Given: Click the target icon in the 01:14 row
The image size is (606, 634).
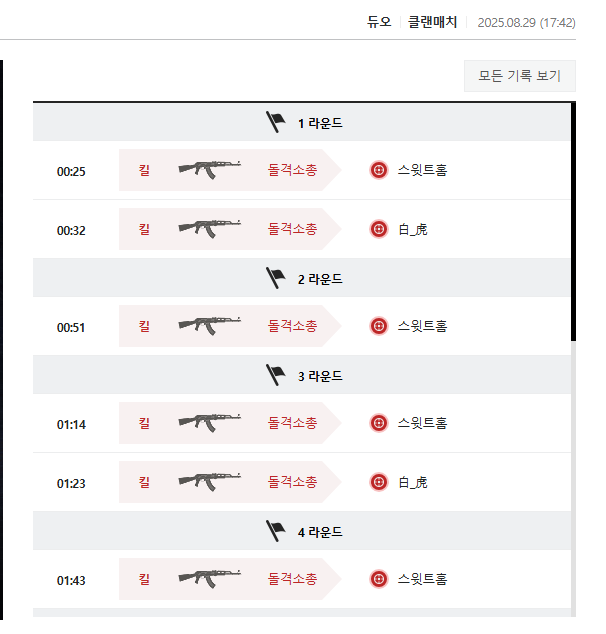Looking at the screenshot, I should pos(379,423).
